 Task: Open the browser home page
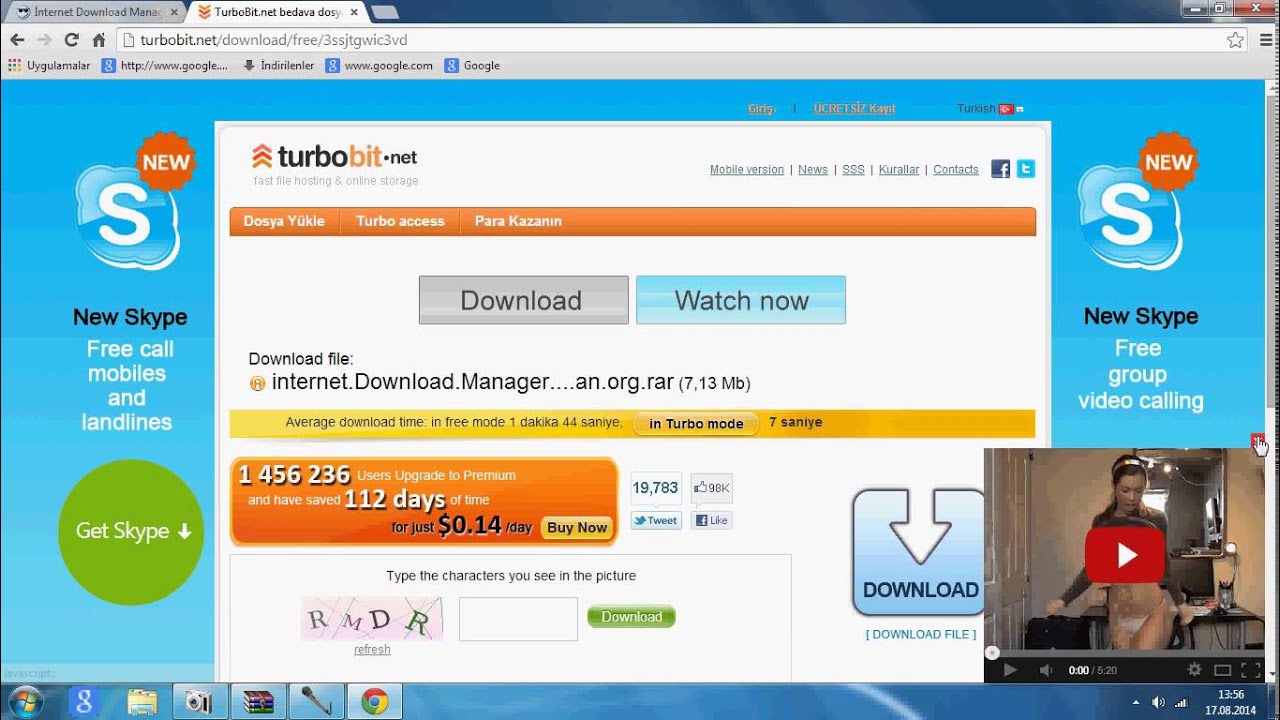[98, 40]
